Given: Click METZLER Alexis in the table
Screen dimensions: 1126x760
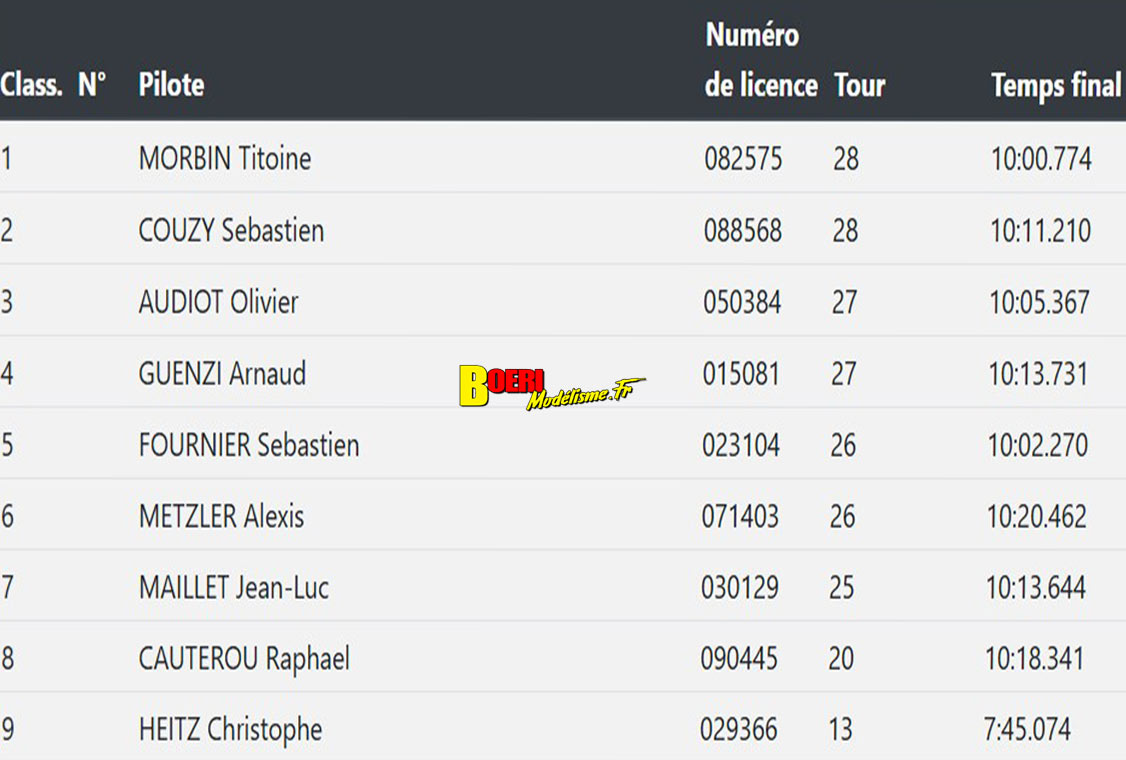Looking at the screenshot, I should pos(221,517).
